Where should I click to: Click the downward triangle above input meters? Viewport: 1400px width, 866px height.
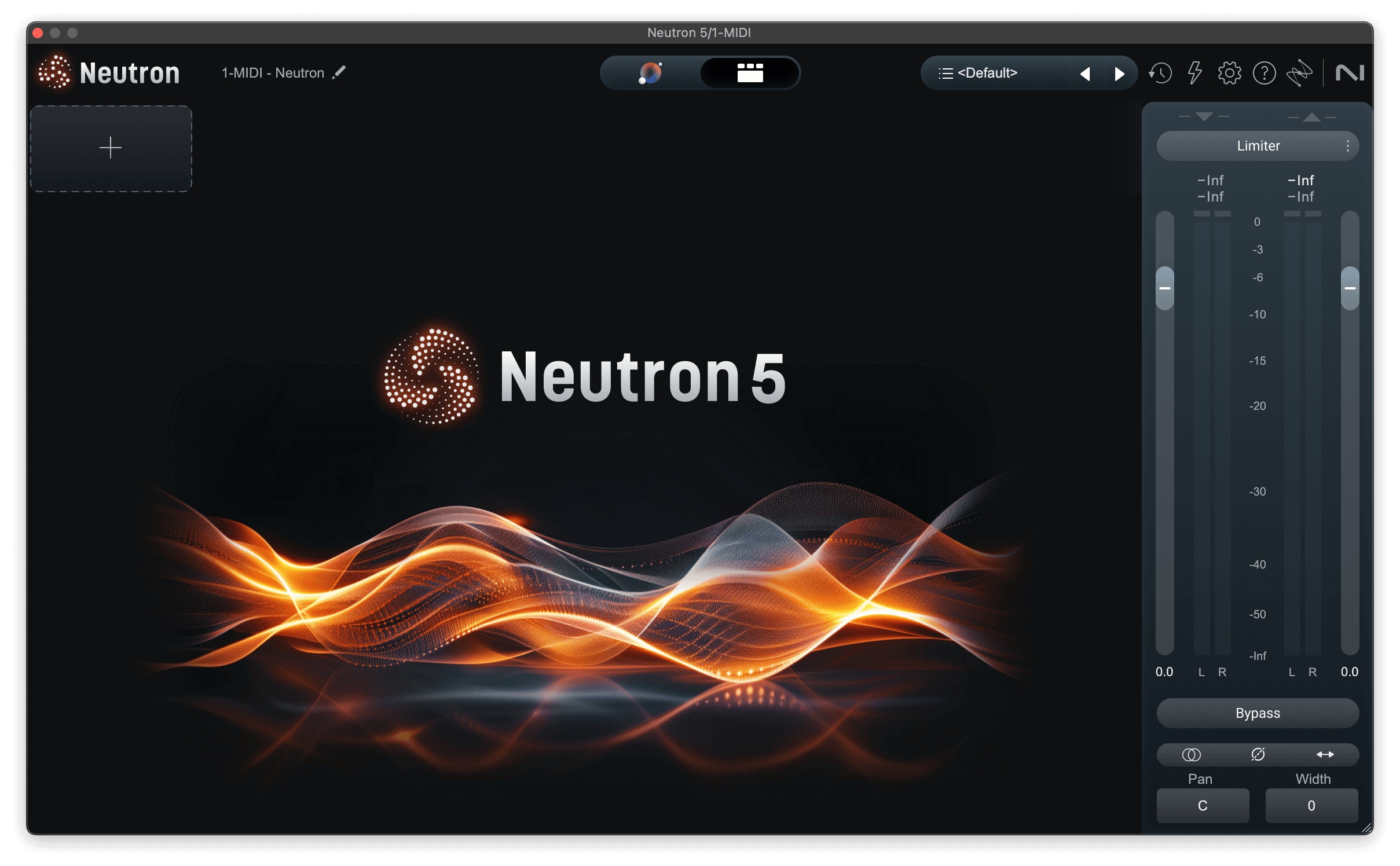coord(1204,117)
